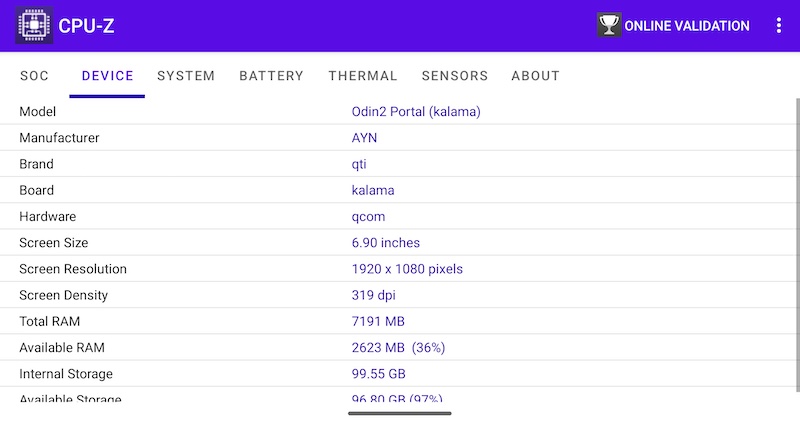Viewport: 800px width, 425px height.
Task: Click the Online Validation trophy icon
Action: (609, 24)
